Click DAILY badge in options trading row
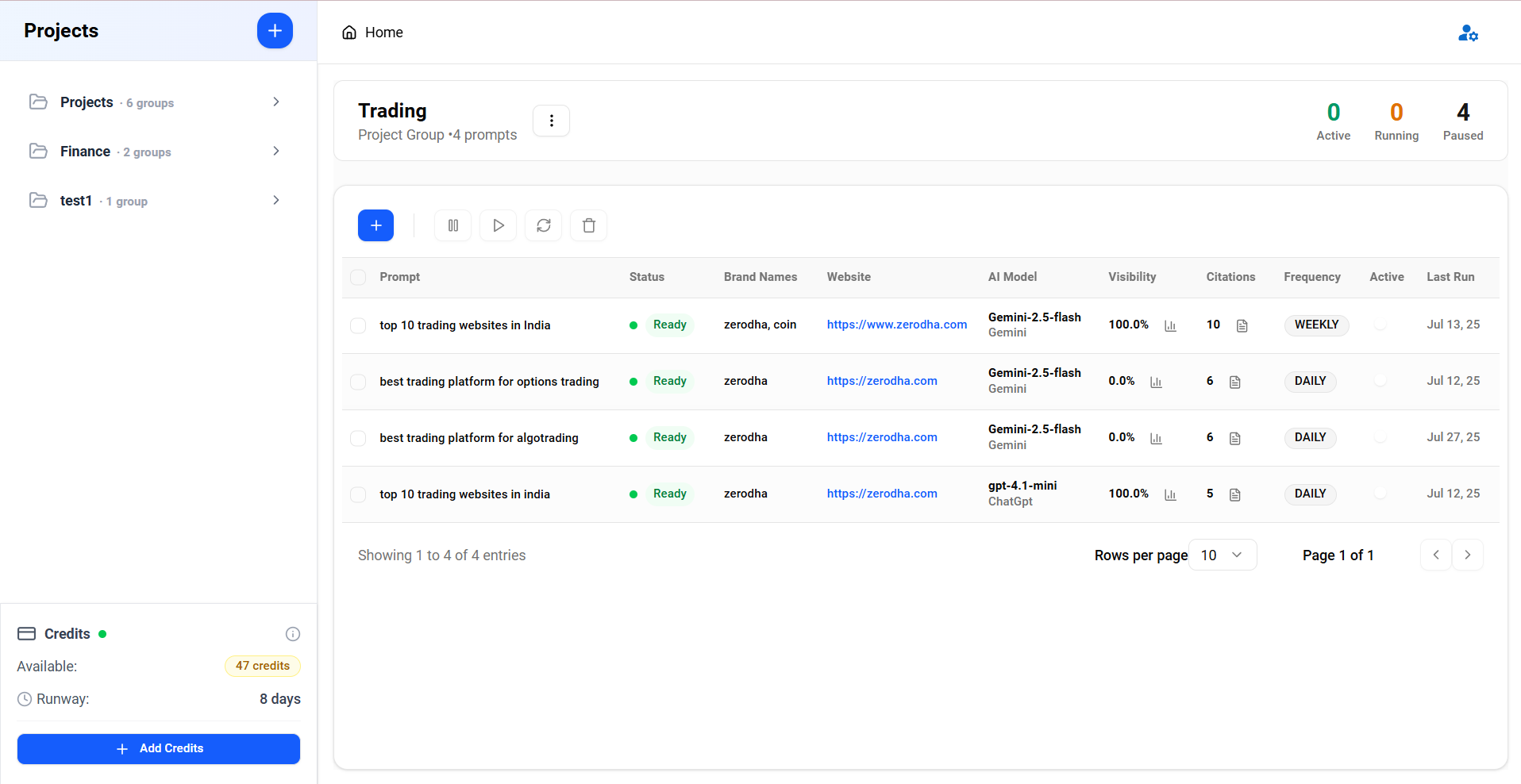 1310,381
